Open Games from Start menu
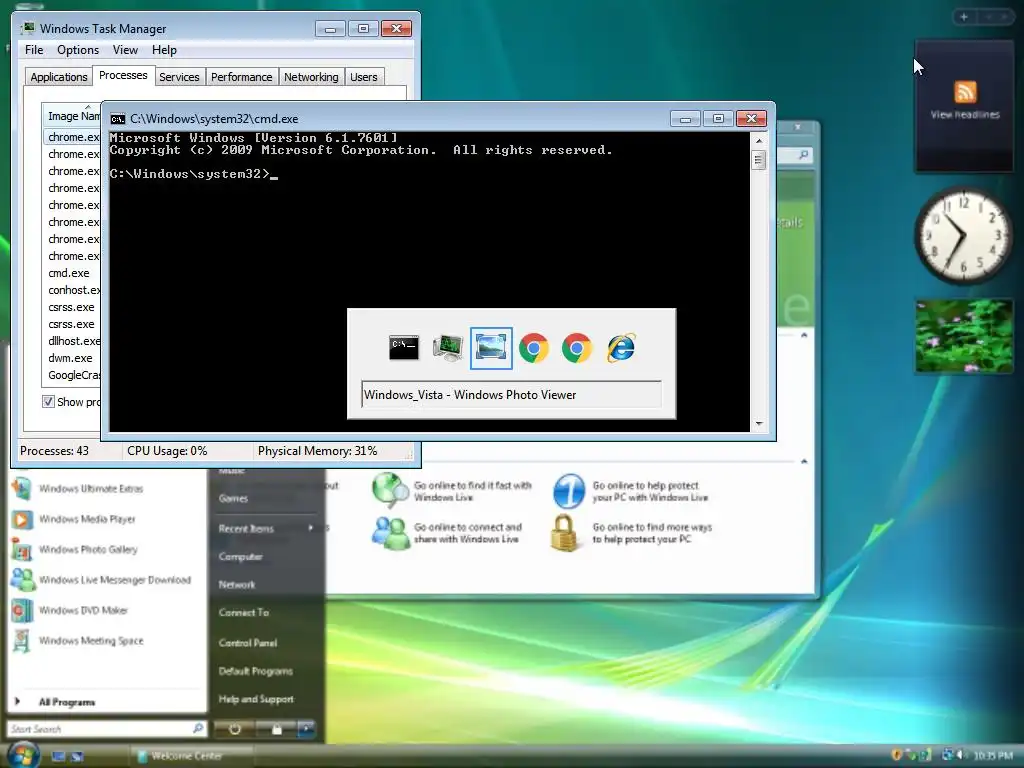This screenshot has width=1024, height=768. tap(233, 498)
